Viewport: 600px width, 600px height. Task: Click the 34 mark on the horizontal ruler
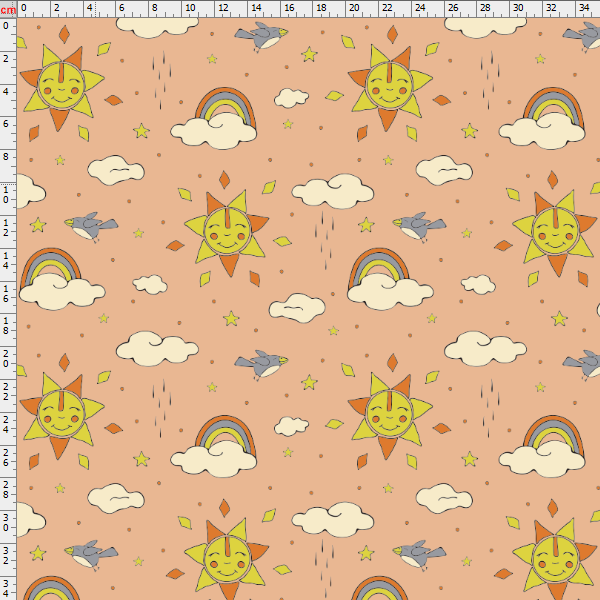pyautogui.click(x=584, y=8)
